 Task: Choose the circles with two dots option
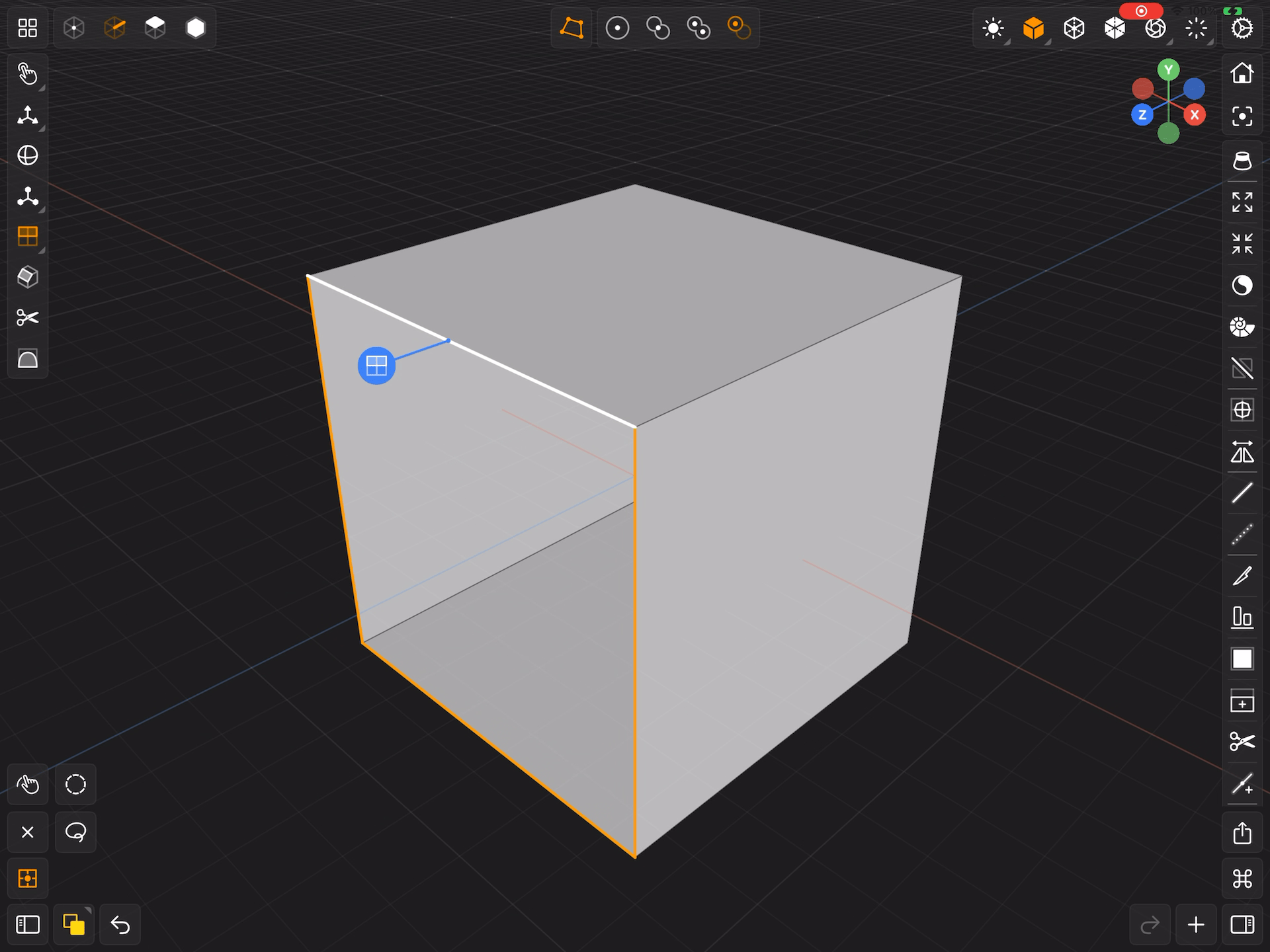click(698, 28)
